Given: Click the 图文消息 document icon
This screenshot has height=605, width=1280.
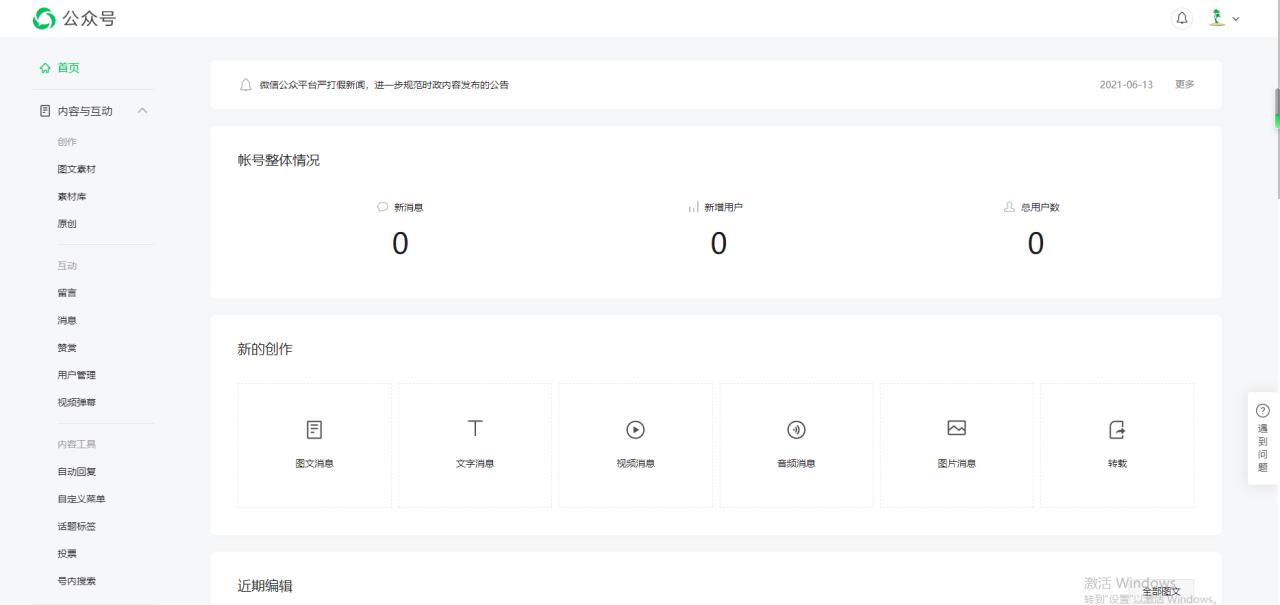Looking at the screenshot, I should (314, 429).
